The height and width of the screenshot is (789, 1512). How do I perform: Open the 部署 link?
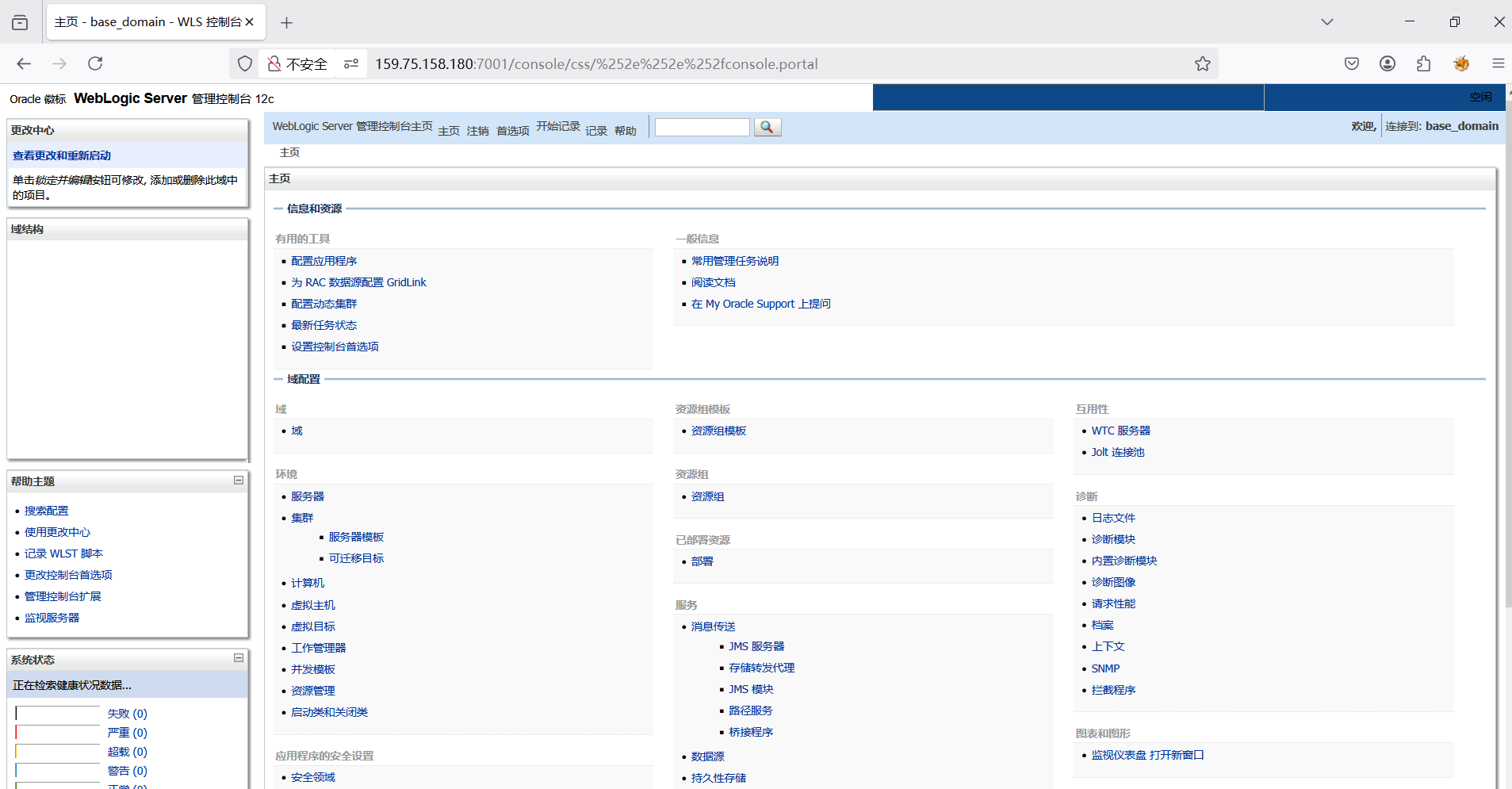click(x=702, y=561)
